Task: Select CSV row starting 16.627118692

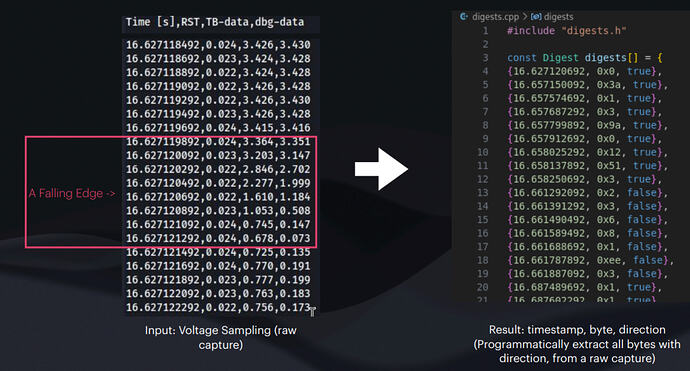Action: coord(218,59)
